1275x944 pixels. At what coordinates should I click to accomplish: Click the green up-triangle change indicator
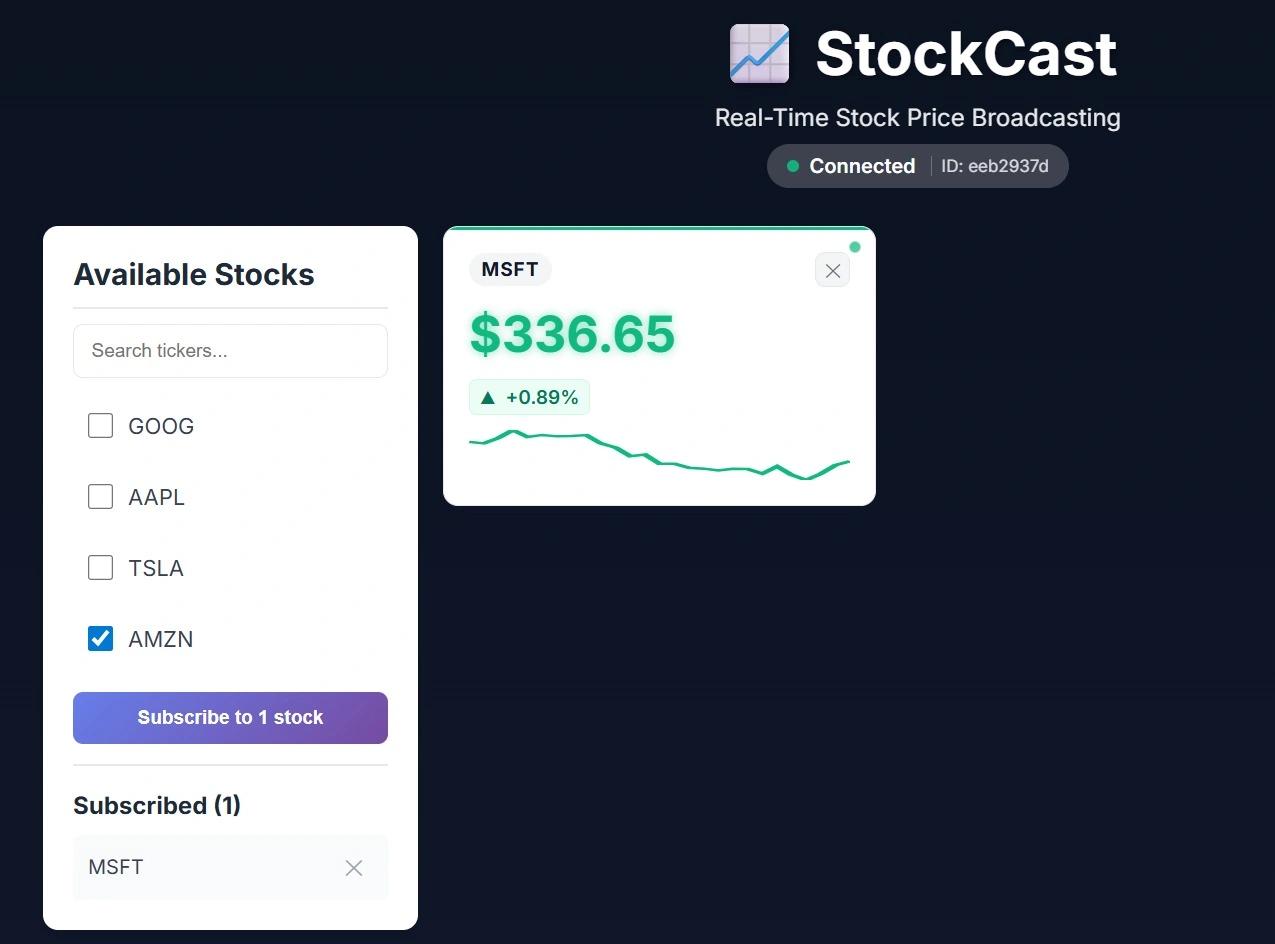[488, 398]
